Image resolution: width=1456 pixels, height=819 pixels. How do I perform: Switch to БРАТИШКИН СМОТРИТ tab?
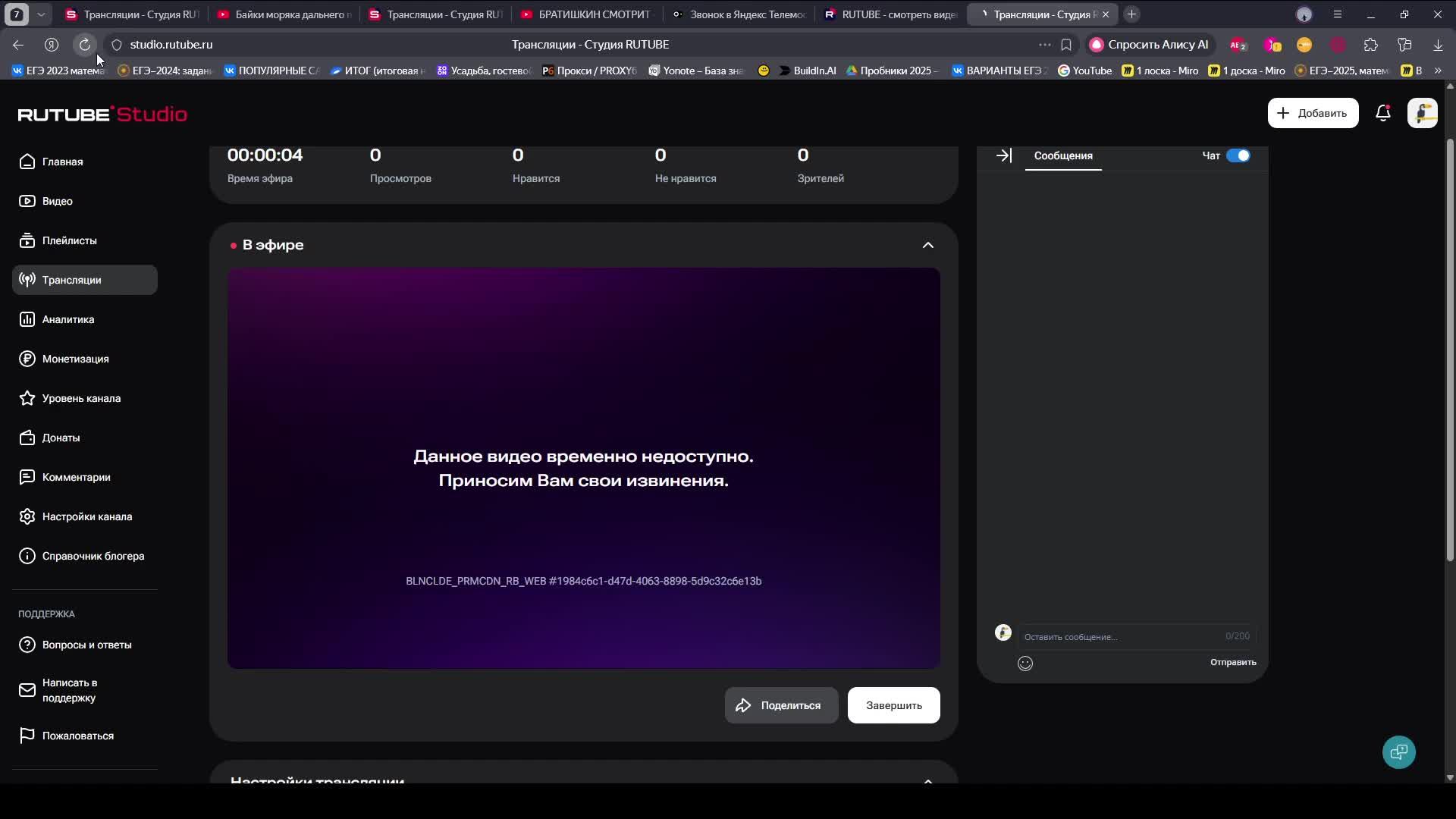586,14
